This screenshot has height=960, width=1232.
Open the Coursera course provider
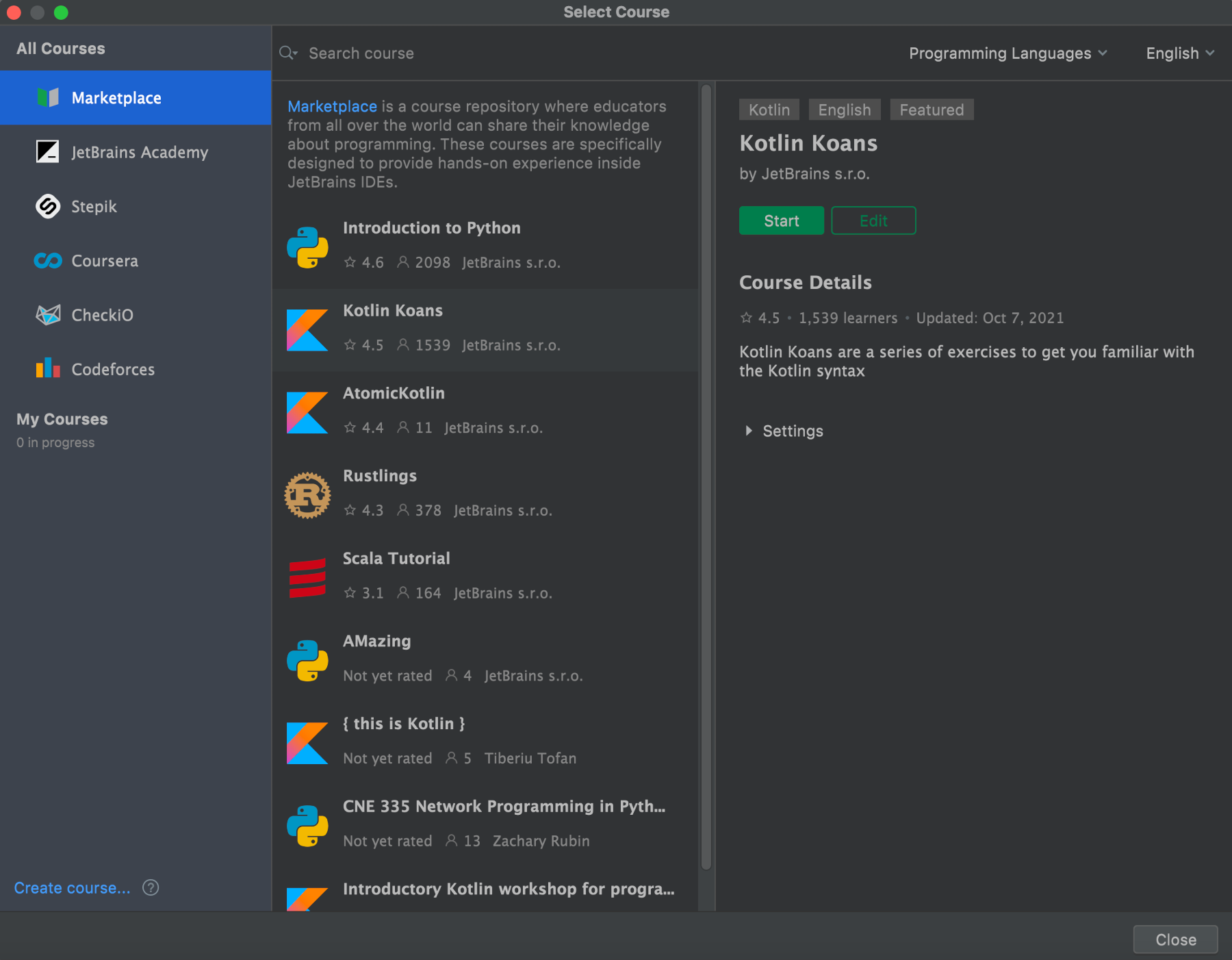[x=48, y=260]
